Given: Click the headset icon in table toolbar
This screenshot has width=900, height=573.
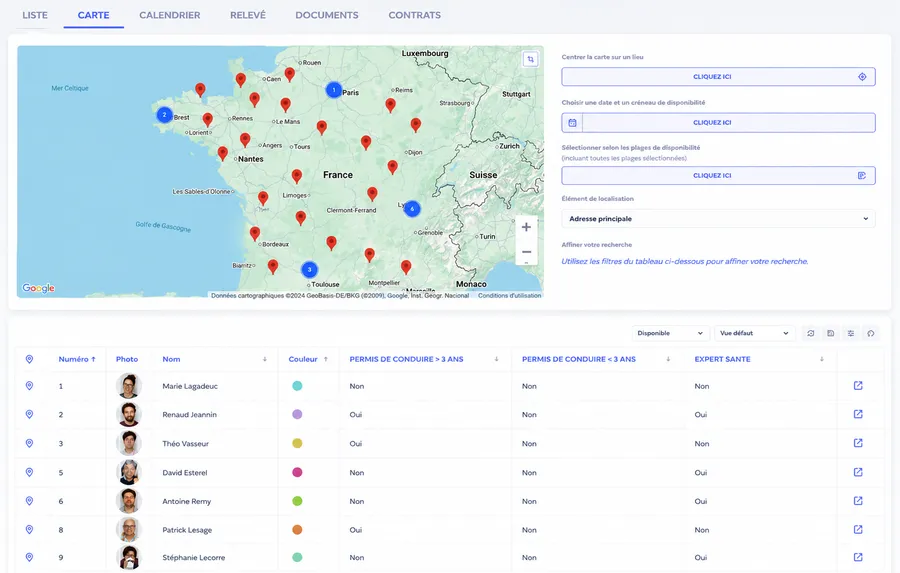Looking at the screenshot, I should (871, 333).
